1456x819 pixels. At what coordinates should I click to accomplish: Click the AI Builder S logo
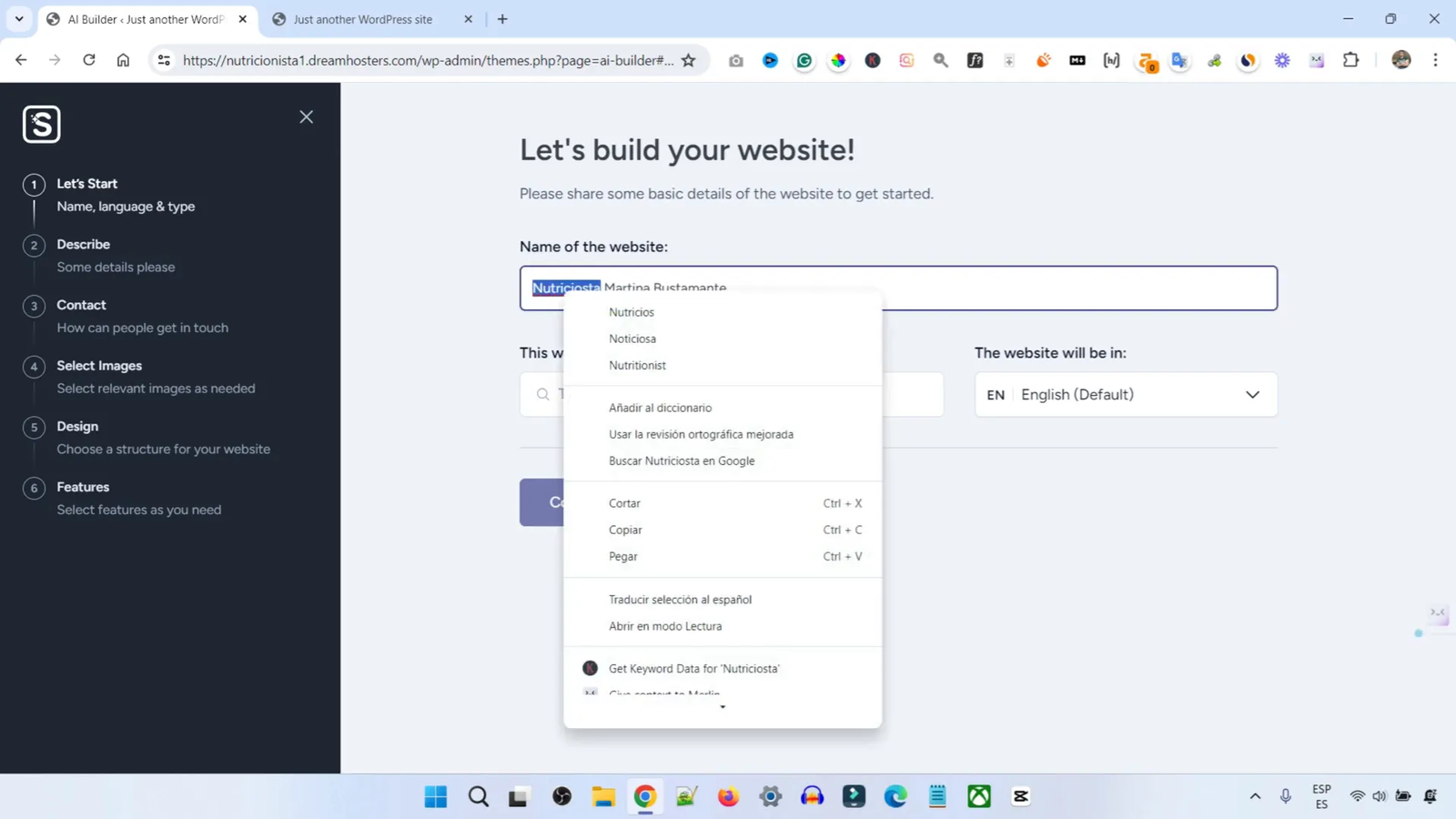point(42,124)
